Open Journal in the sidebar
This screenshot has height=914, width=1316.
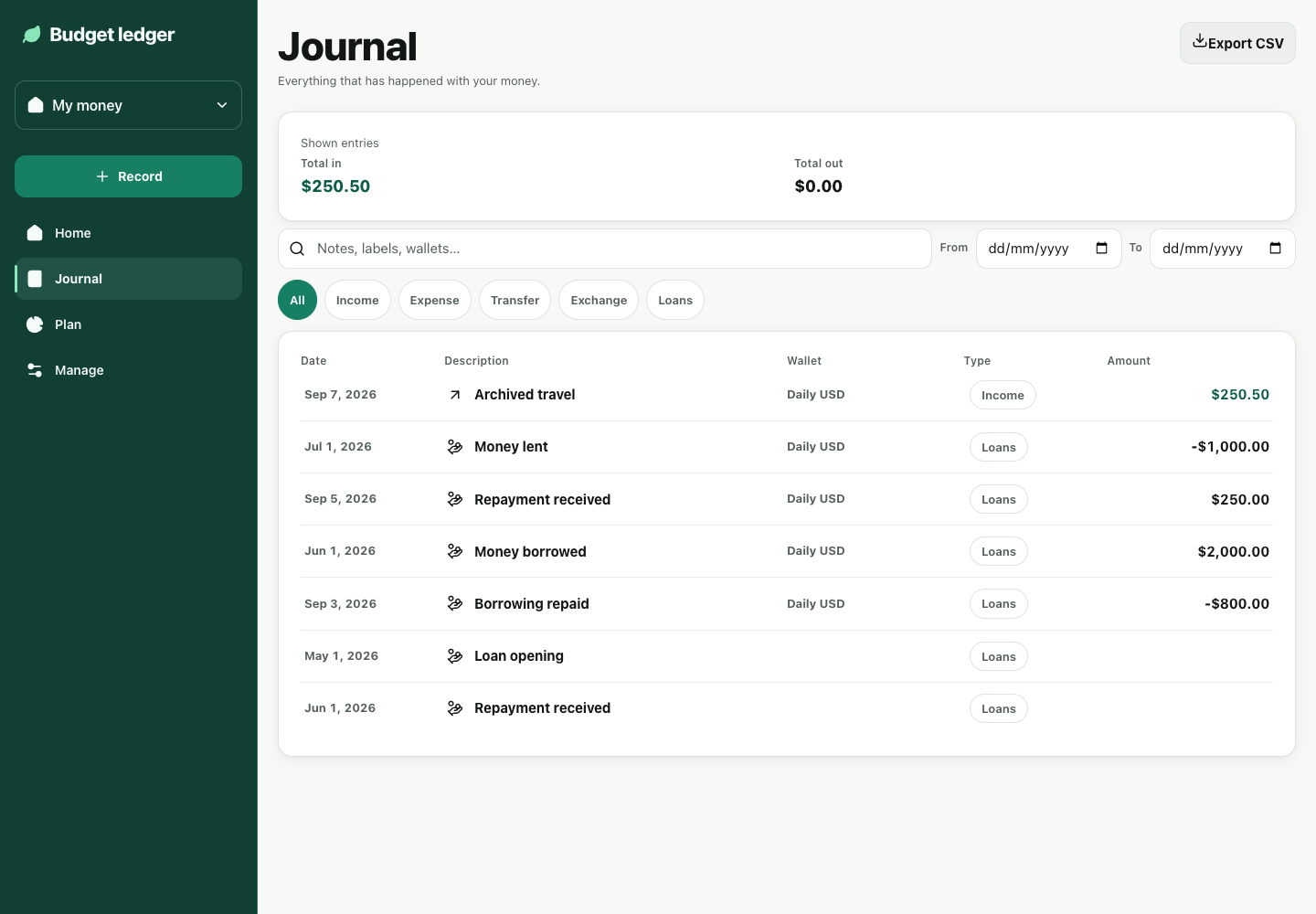pyautogui.click(x=128, y=279)
